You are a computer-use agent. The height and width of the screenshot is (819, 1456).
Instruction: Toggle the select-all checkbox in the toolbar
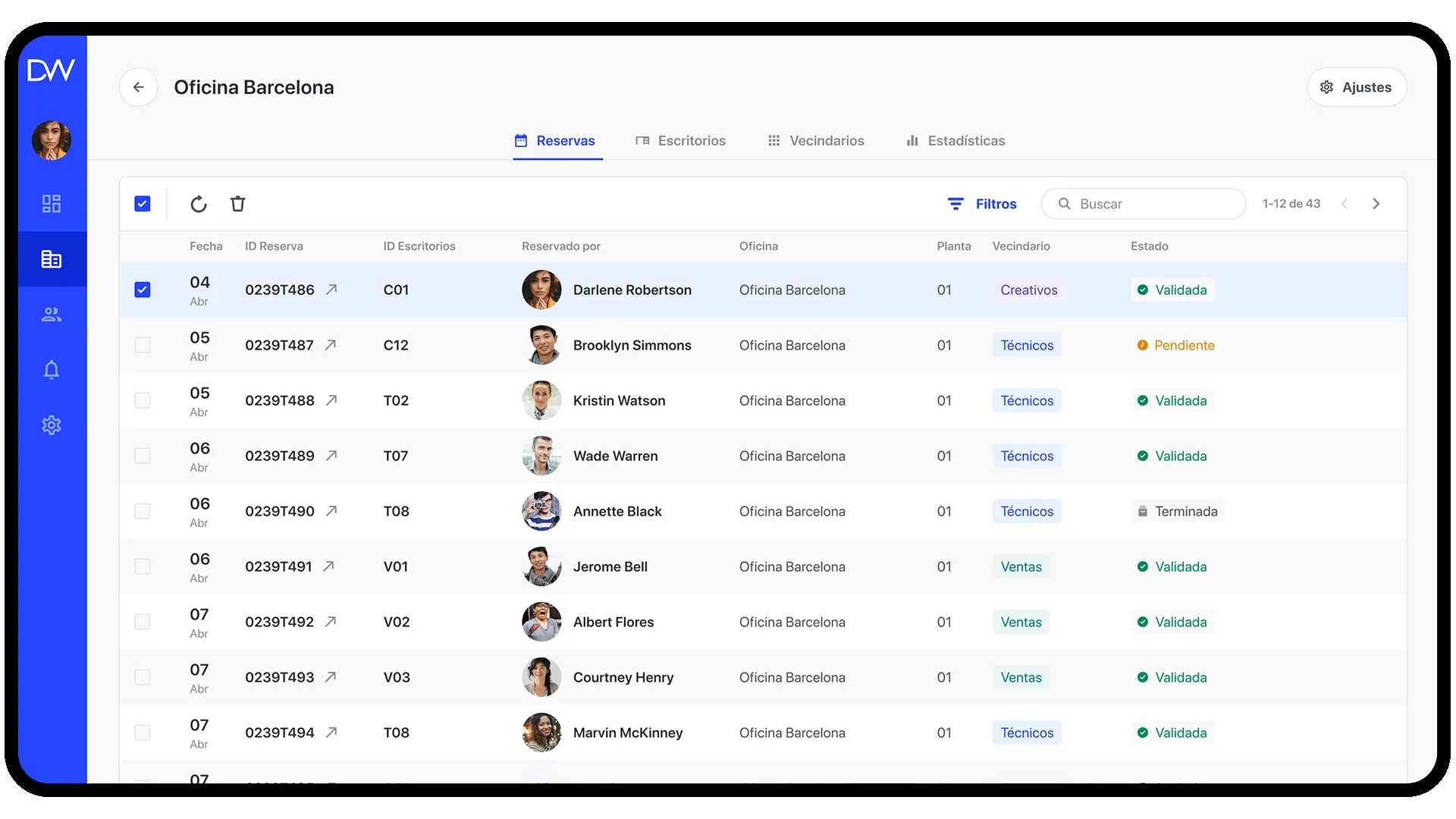click(143, 203)
